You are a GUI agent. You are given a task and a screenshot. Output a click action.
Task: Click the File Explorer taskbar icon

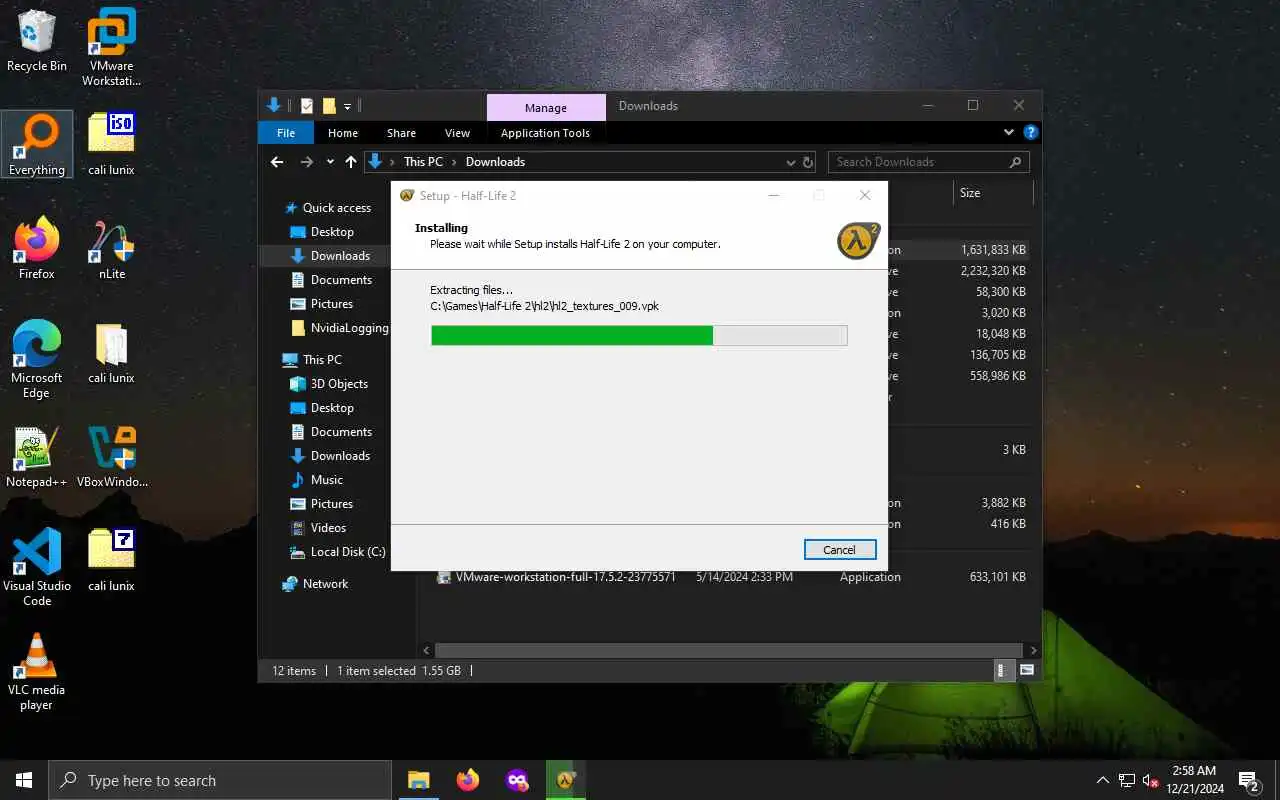tap(418, 780)
